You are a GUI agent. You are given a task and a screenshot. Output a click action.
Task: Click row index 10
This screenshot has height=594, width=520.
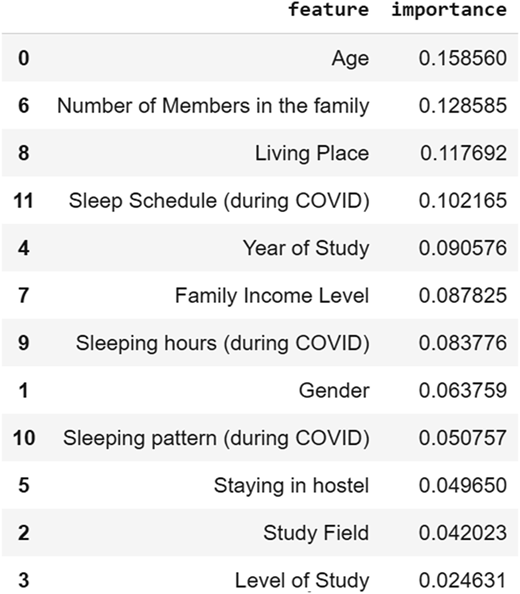(x=23, y=438)
